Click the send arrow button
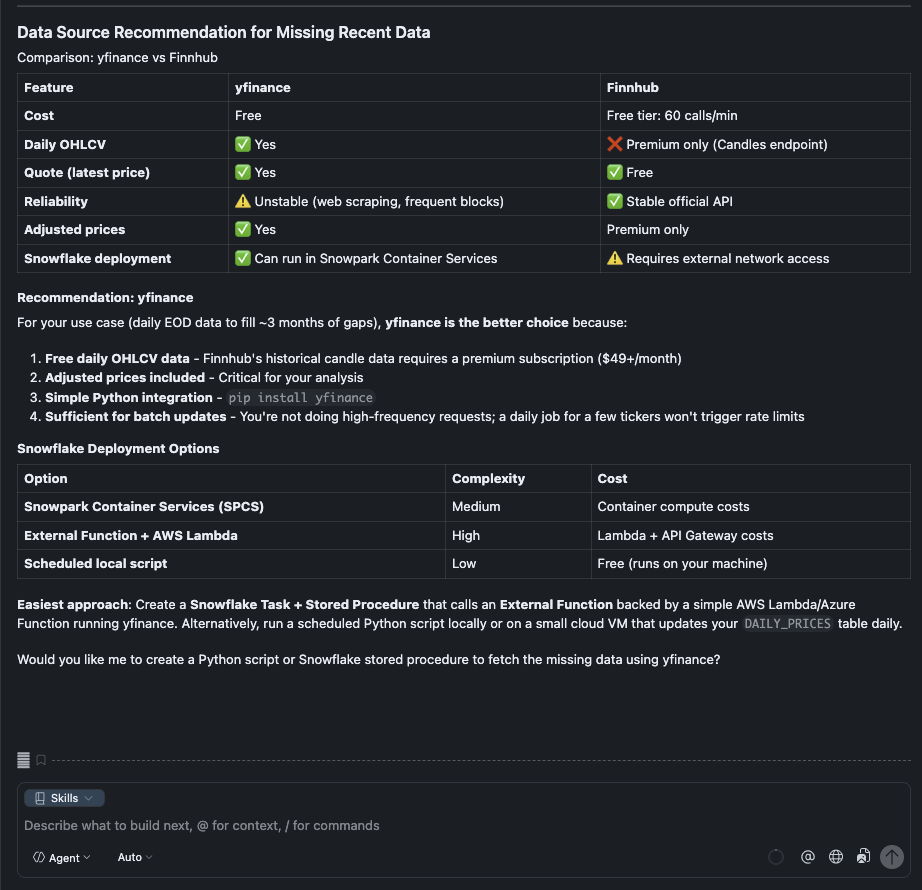Image resolution: width=922 pixels, height=890 pixels. pos(891,857)
